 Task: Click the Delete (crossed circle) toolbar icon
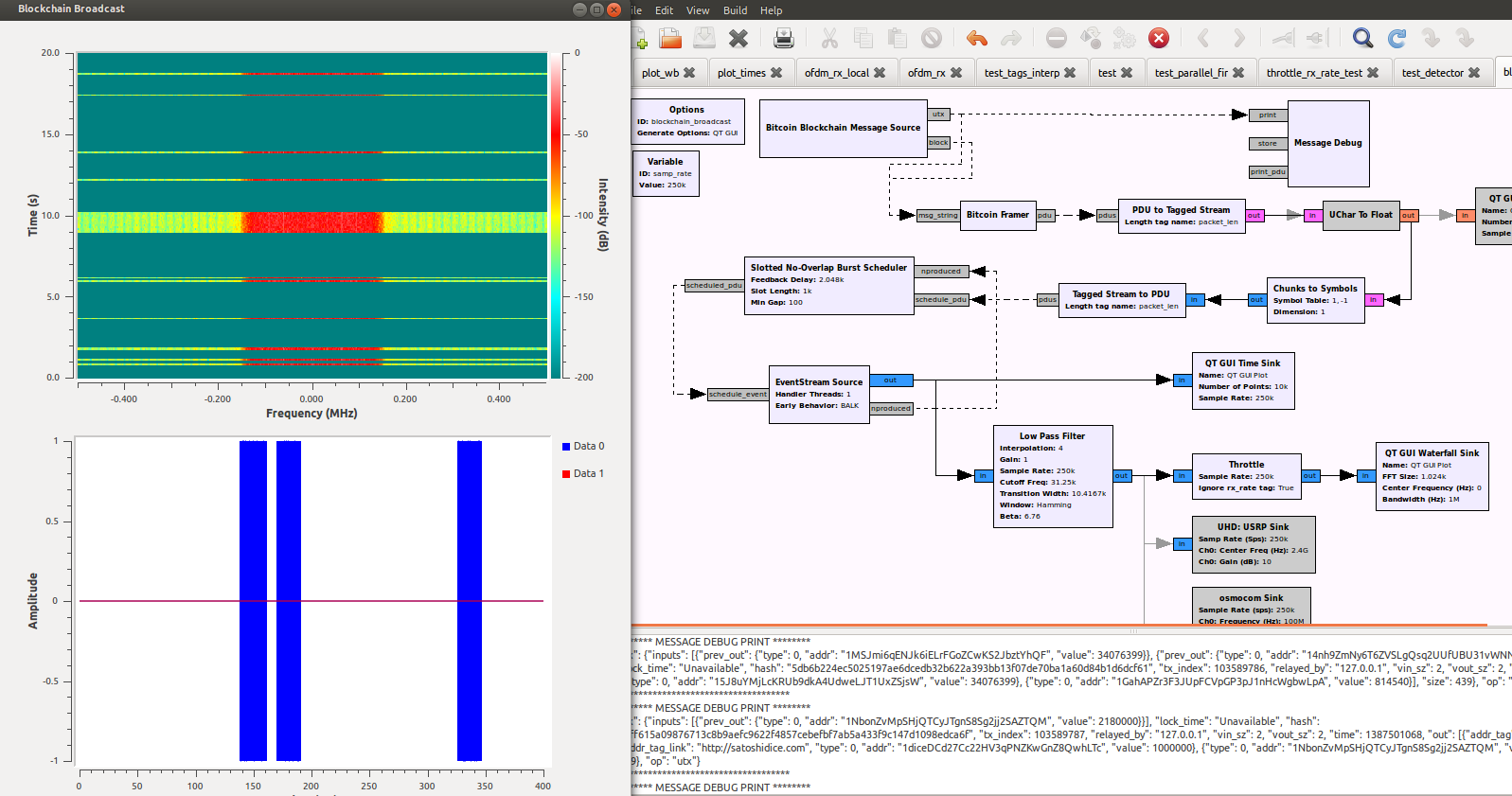pyautogui.click(x=932, y=38)
